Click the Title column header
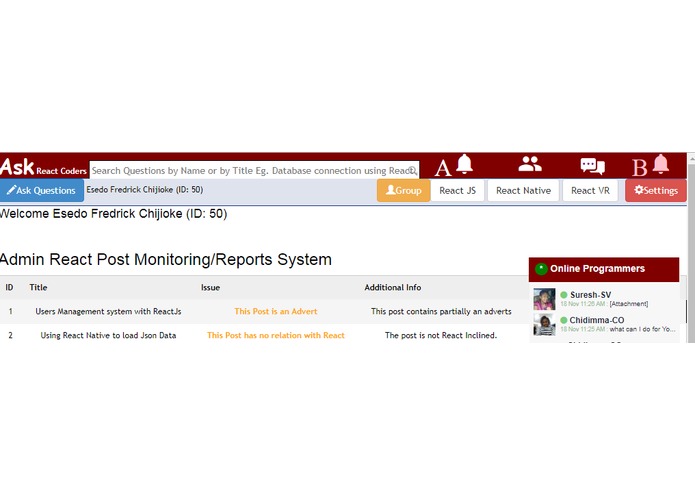 [38, 288]
